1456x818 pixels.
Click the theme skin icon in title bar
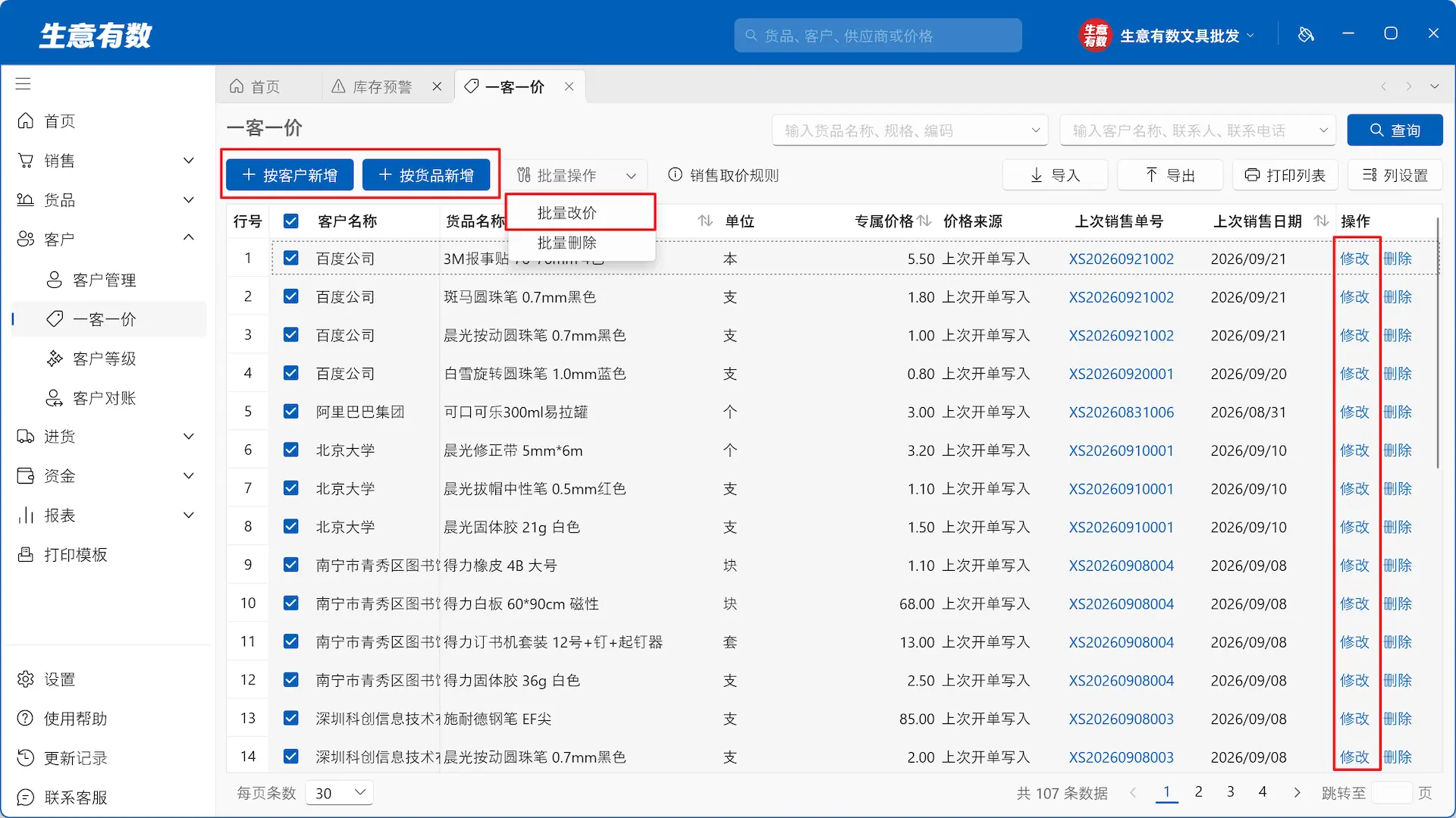pyautogui.click(x=1306, y=34)
